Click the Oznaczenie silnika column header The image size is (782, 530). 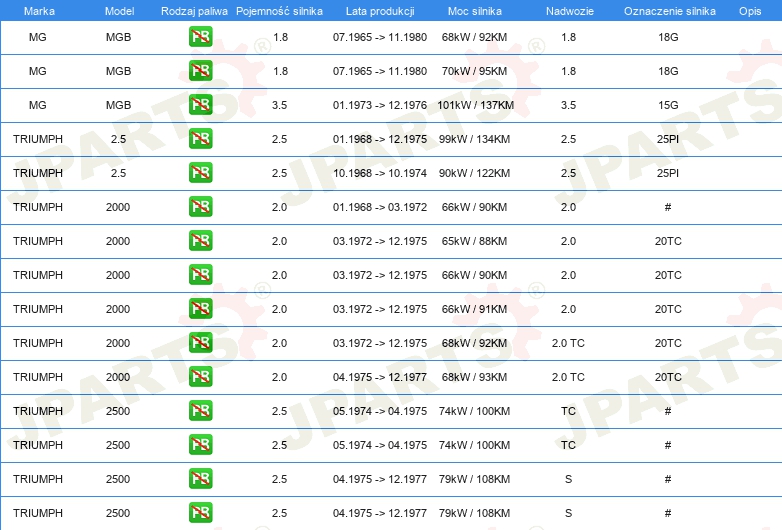pos(670,11)
